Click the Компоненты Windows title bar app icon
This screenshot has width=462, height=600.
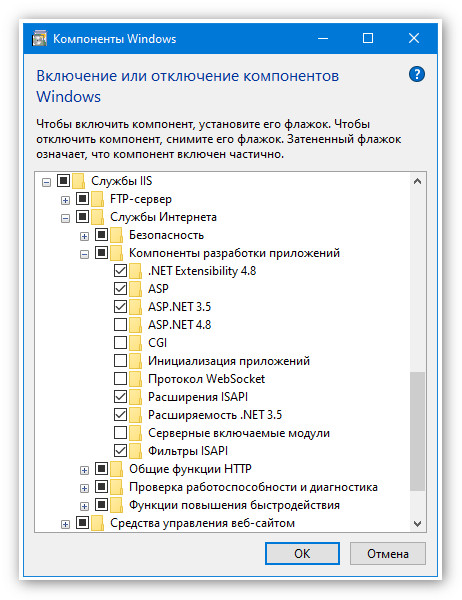pos(39,39)
